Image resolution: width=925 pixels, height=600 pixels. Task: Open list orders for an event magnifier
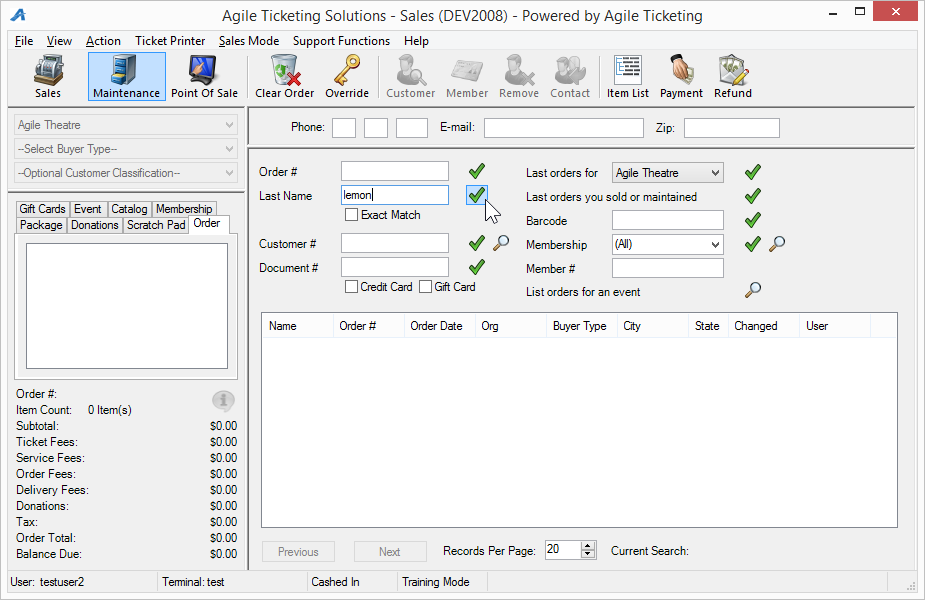(x=753, y=290)
